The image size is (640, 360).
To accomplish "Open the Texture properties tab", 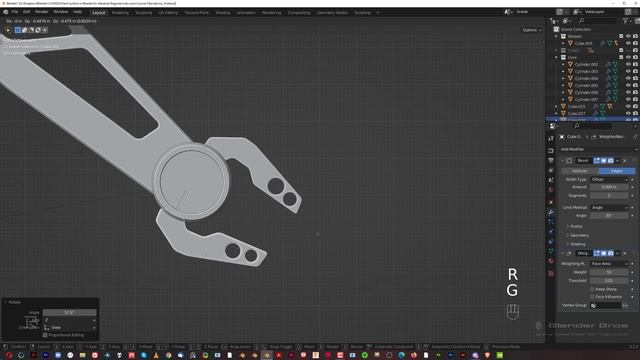I will click(551, 273).
